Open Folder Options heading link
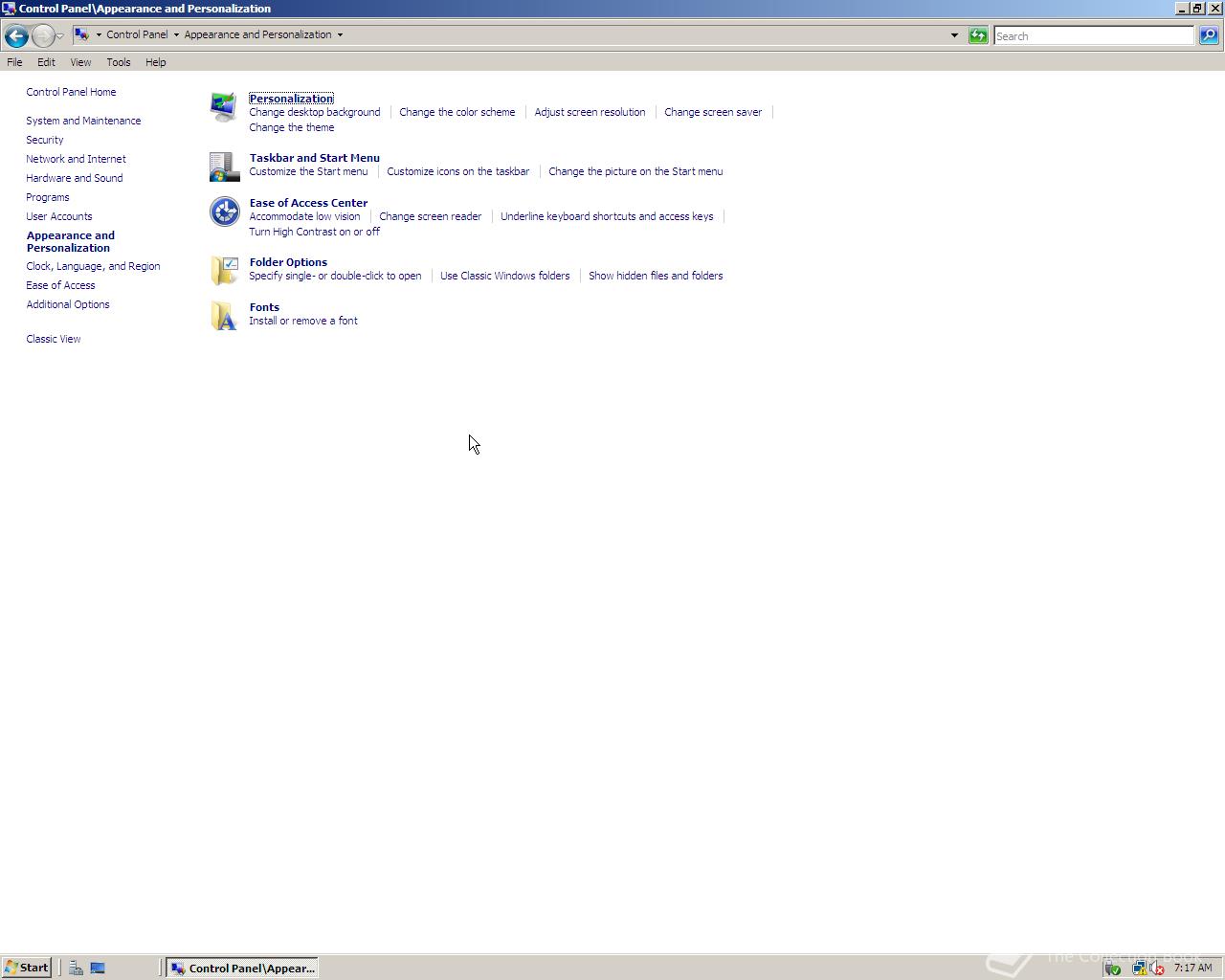The image size is (1225, 980). pyautogui.click(x=288, y=262)
